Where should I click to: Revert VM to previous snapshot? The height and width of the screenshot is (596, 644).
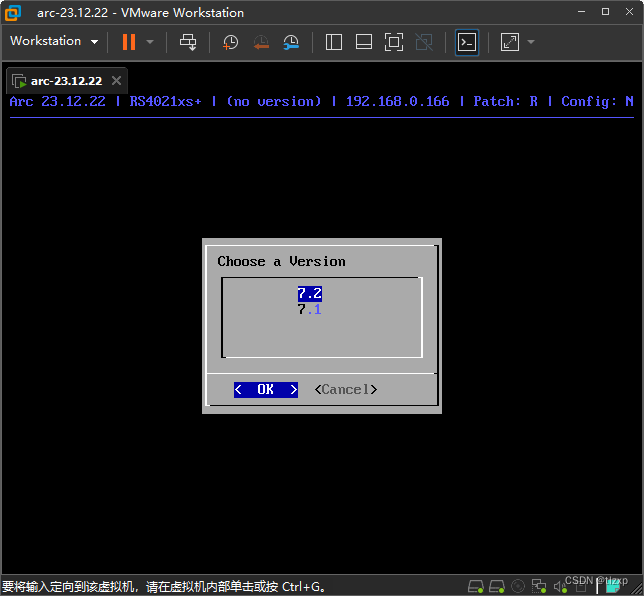pyautogui.click(x=261, y=42)
